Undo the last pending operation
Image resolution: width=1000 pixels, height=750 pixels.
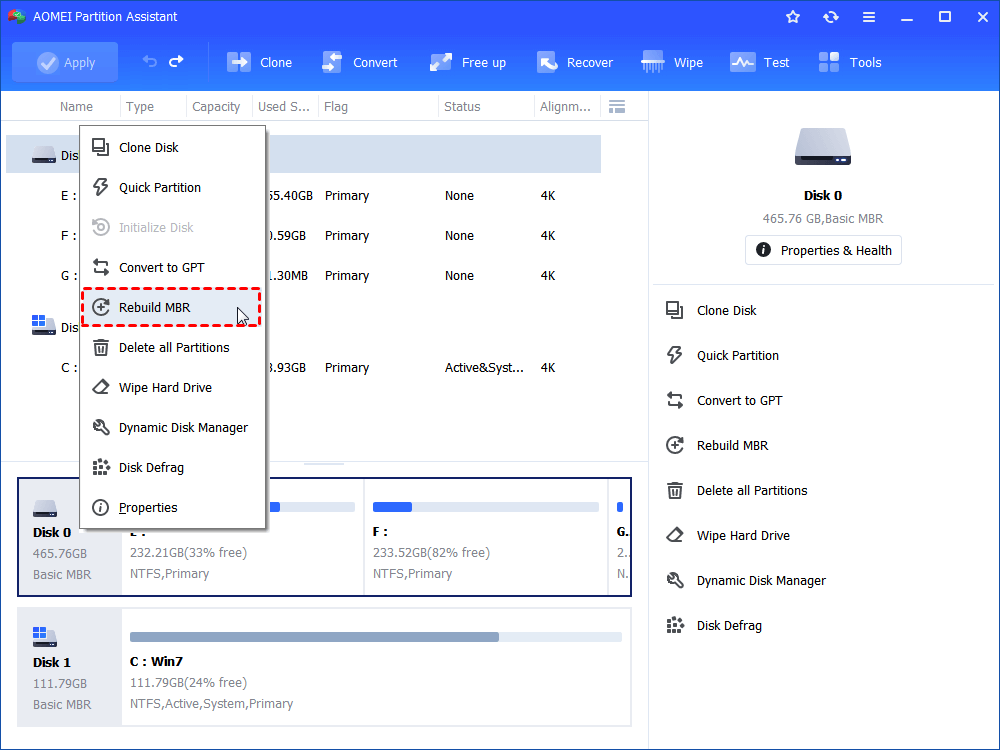coord(150,62)
